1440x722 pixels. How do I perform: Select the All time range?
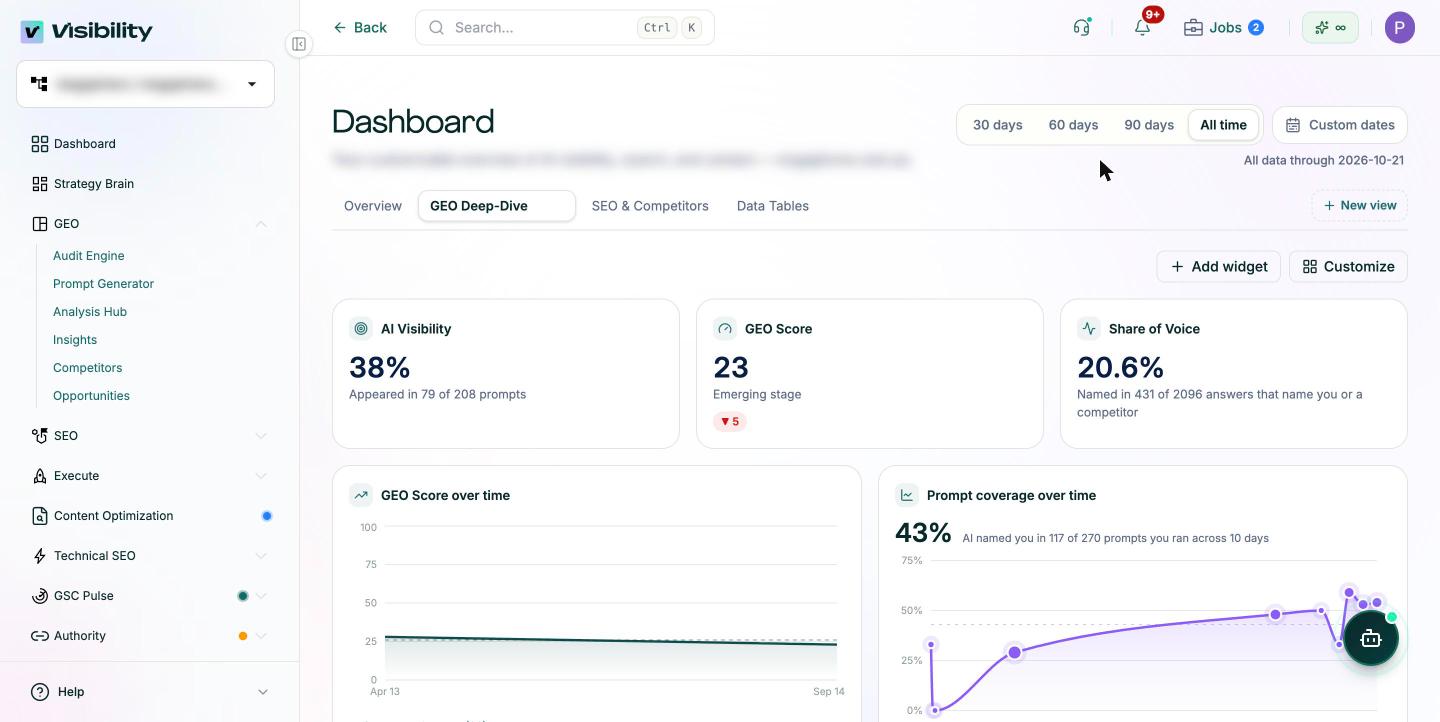click(1223, 125)
